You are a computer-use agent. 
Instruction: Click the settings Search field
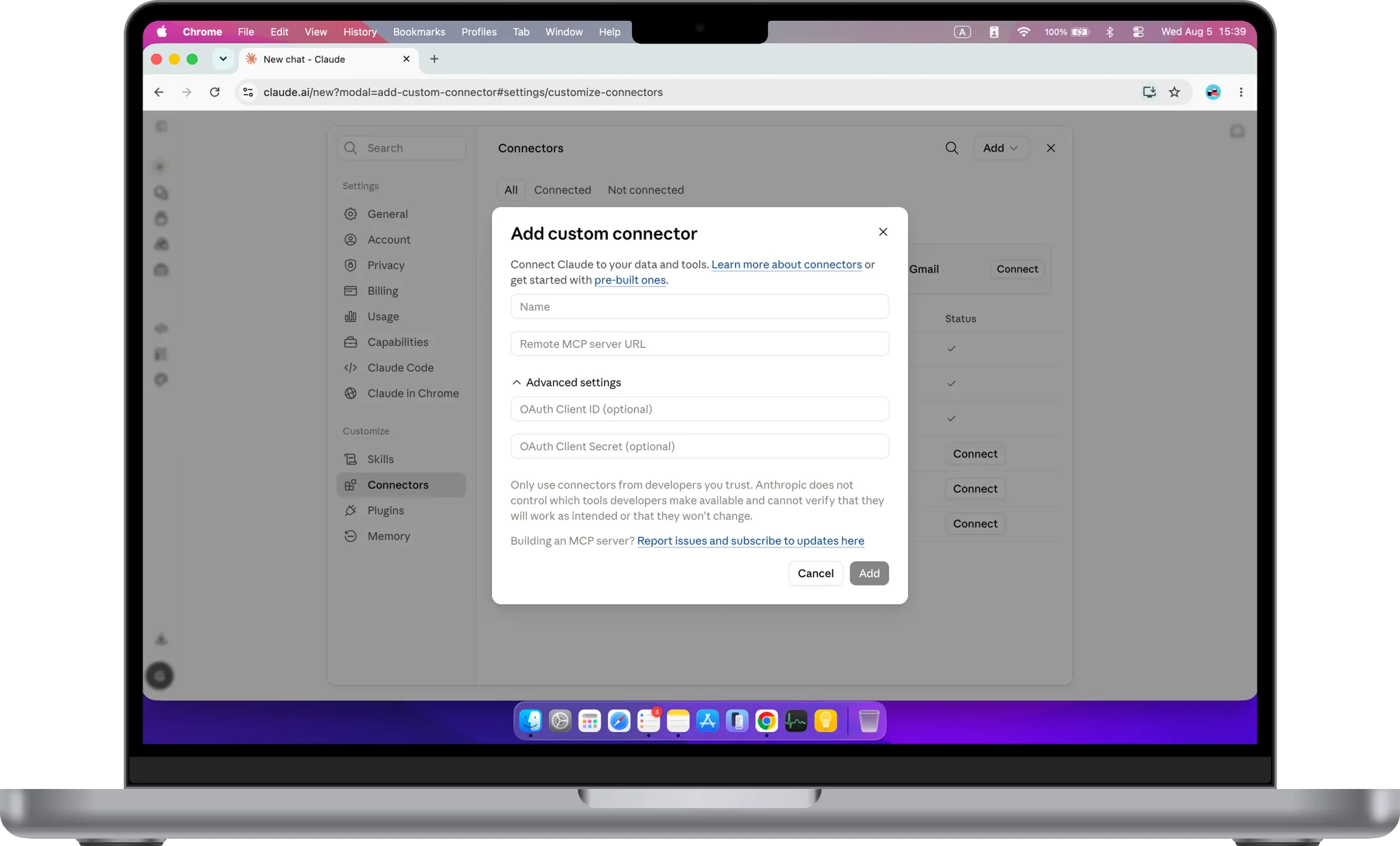pyautogui.click(x=401, y=148)
